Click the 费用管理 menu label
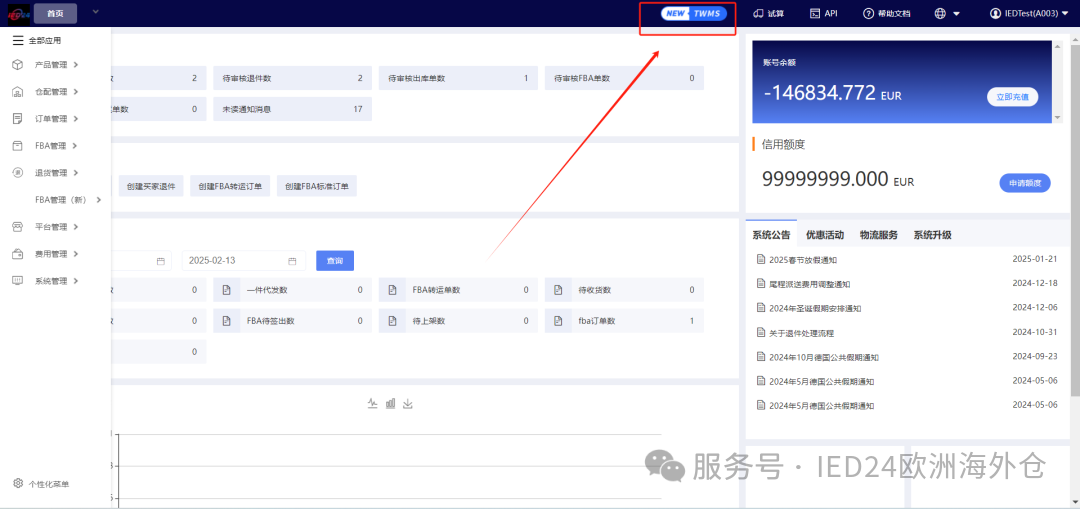Viewport: 1080px width, 509px height. tap(51, 253)
